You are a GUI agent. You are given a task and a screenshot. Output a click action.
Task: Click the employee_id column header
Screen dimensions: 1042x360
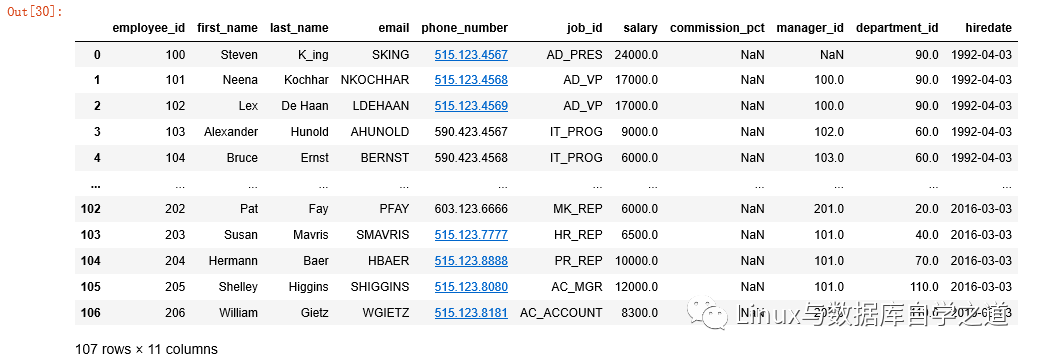coord(149,28)
